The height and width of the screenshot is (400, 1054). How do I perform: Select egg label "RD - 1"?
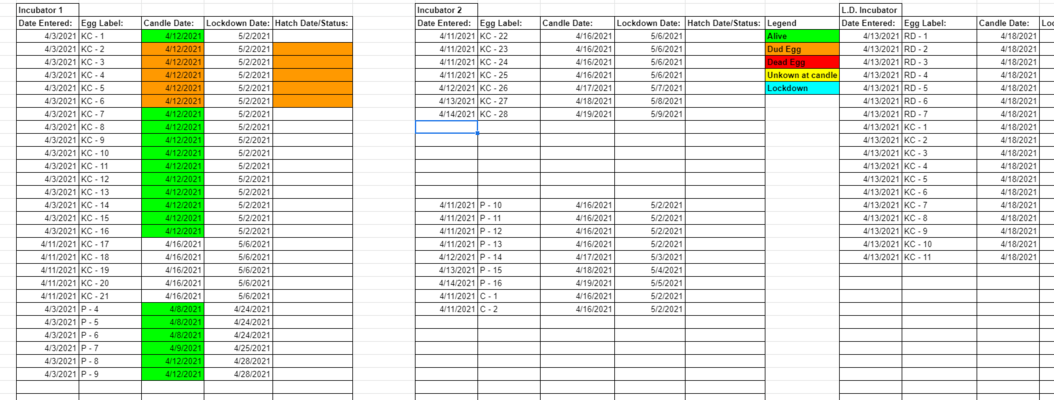click(940, 36)
